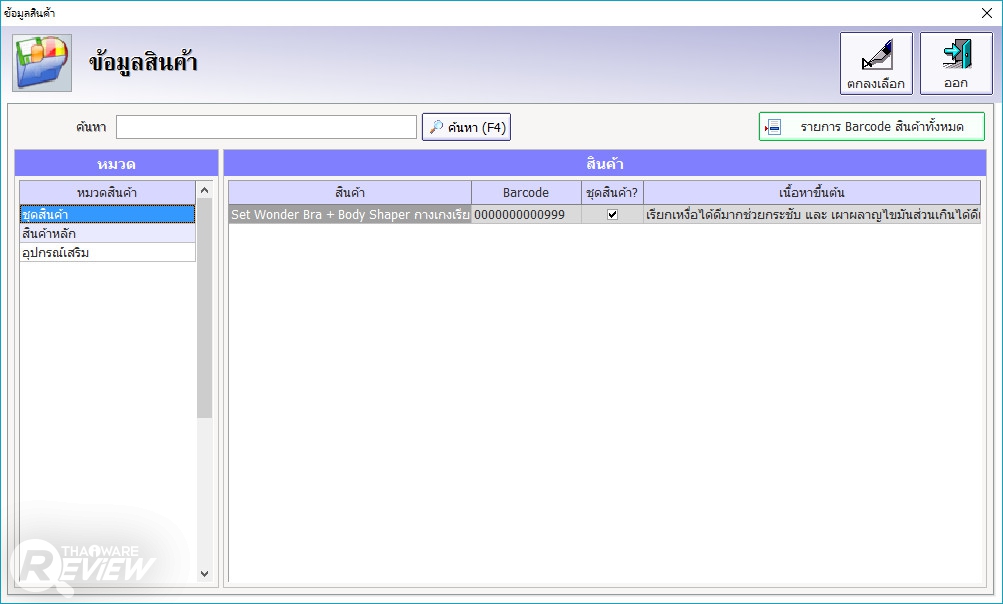1003x604 pixels.
Task: Toggle the ชุดสินค้า? checkbox for Set Wonder Bra
Action: coord(612,214)
